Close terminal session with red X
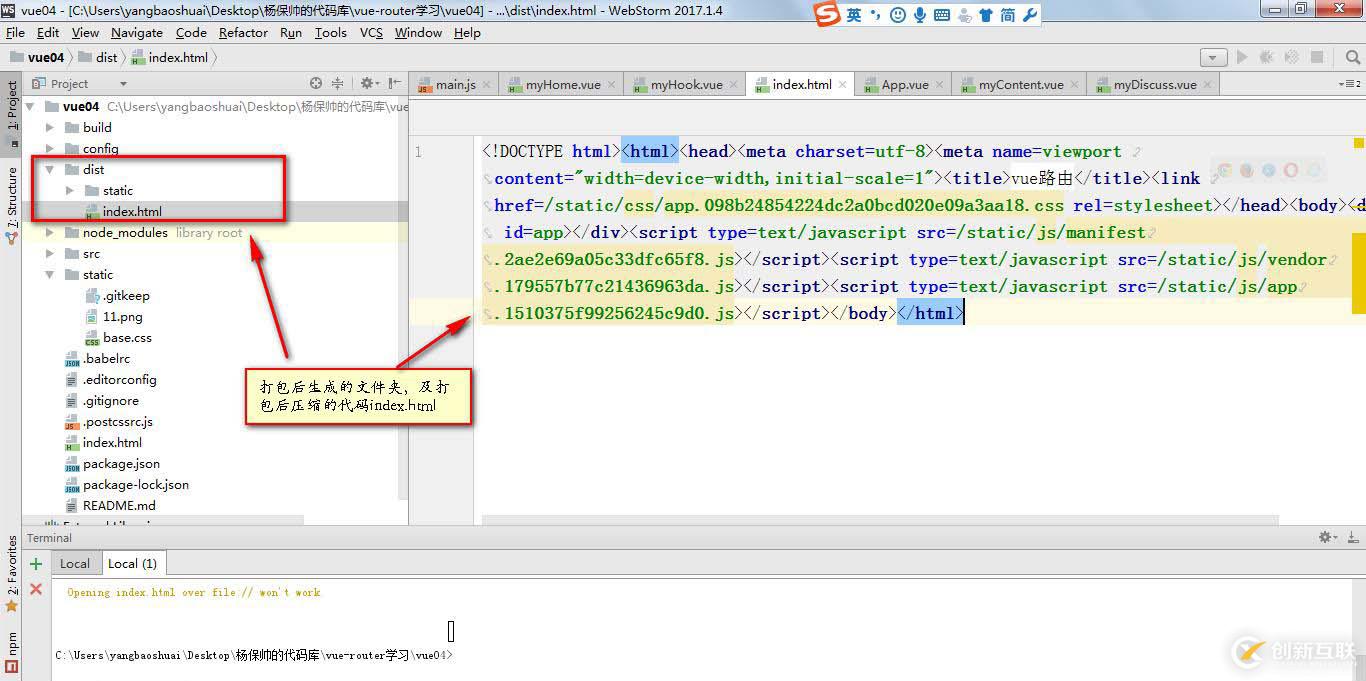 click(36, 590)
